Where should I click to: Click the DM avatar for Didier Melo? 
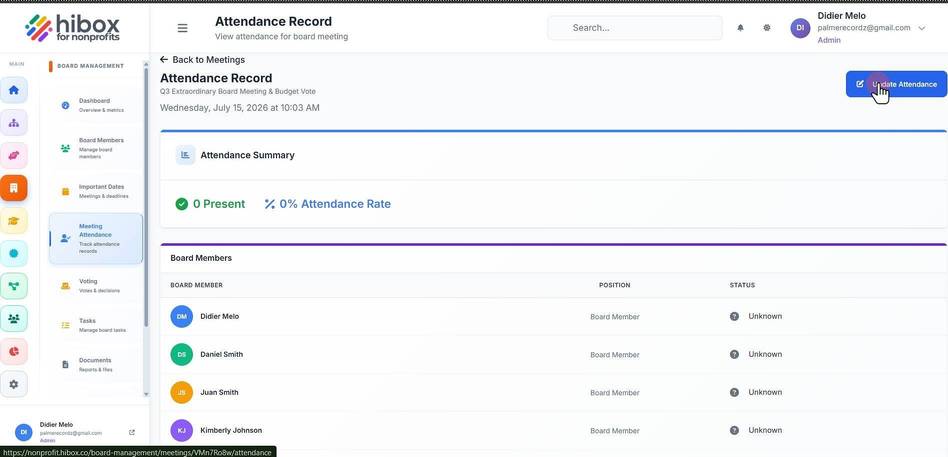181,316
